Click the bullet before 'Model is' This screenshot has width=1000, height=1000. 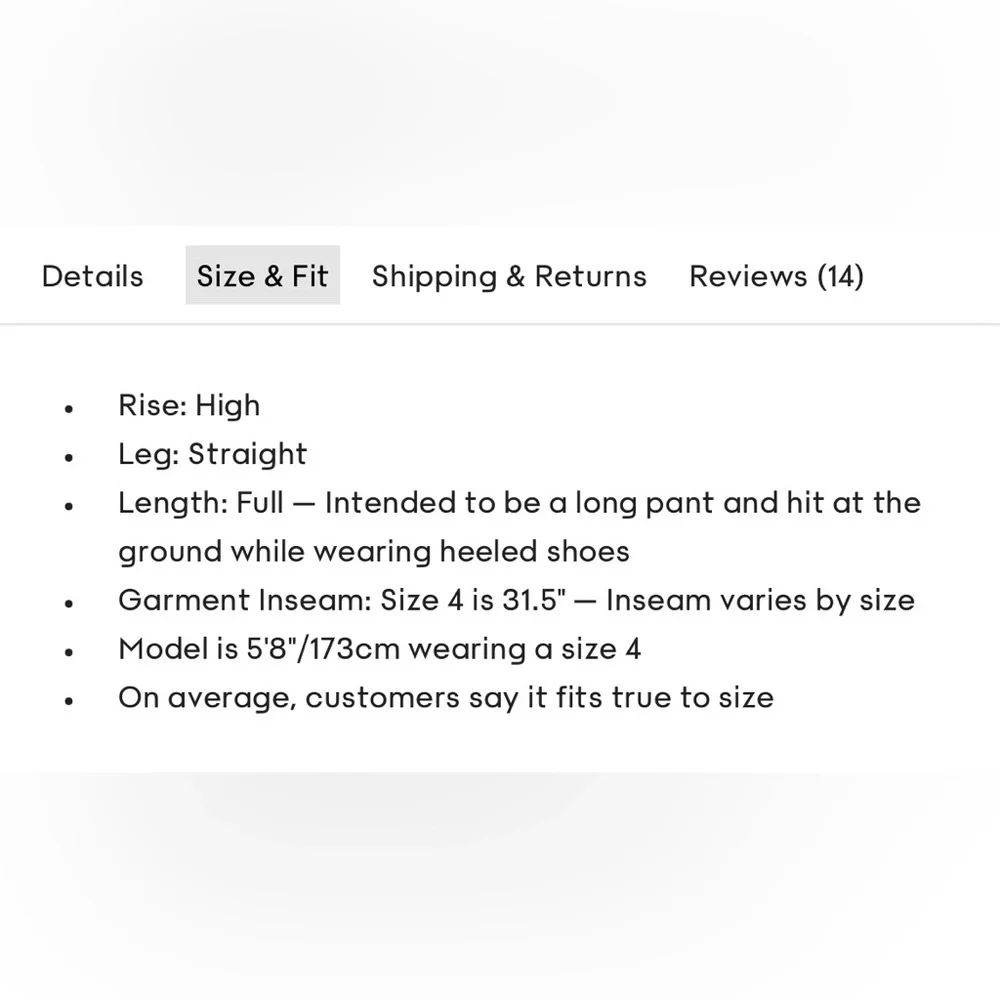coord(69,652)
